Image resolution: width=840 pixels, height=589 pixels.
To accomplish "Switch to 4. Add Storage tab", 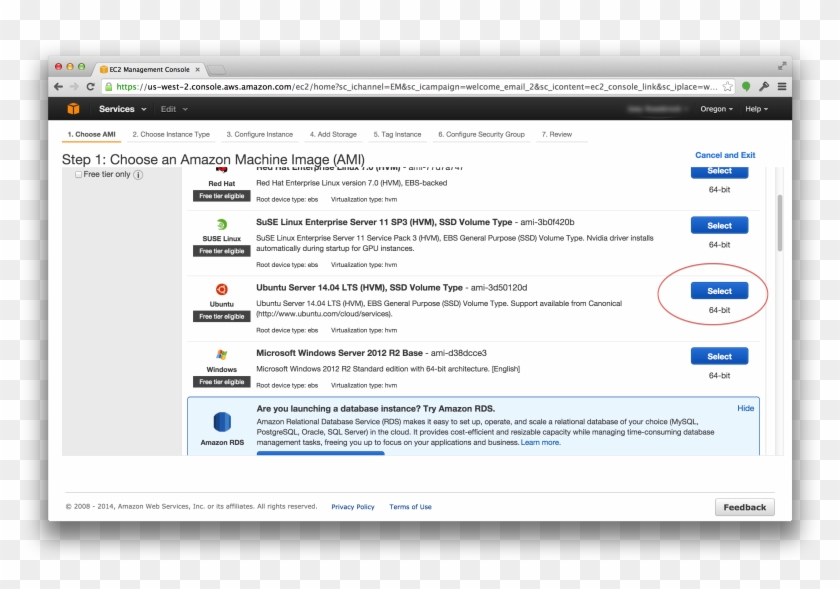I will pos(333,135).
